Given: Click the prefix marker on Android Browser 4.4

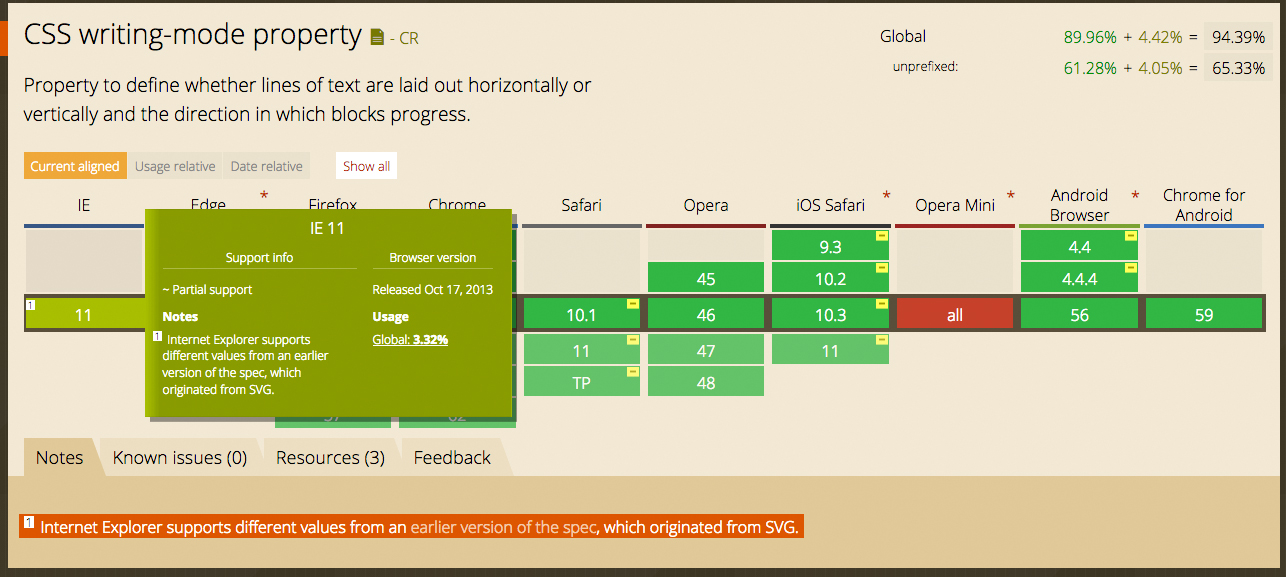Looking at the screenshot, I should pyautogui.click(x=1131, y=236).
